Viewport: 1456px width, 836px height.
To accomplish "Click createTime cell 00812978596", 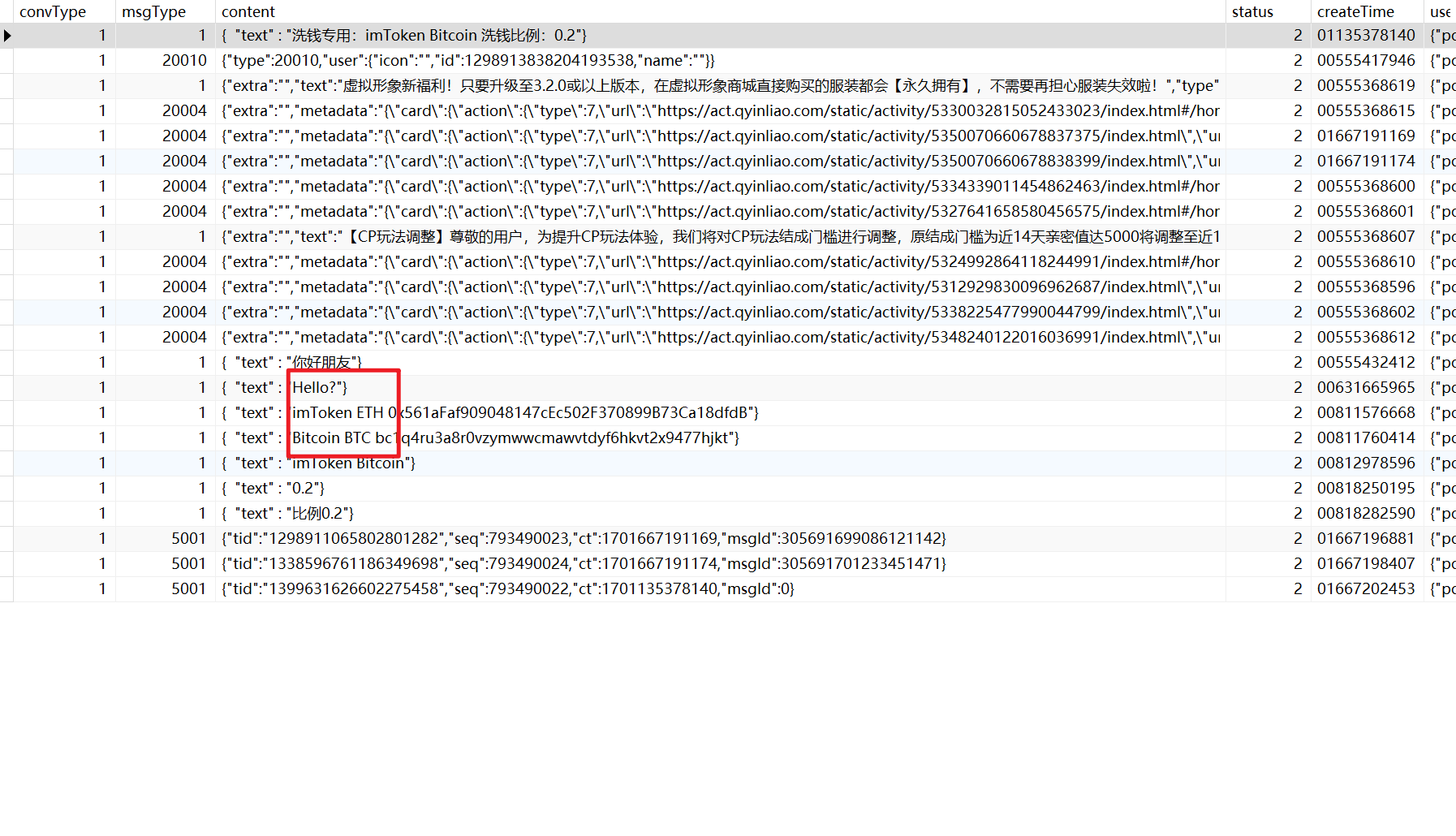I will (1367, 463).
